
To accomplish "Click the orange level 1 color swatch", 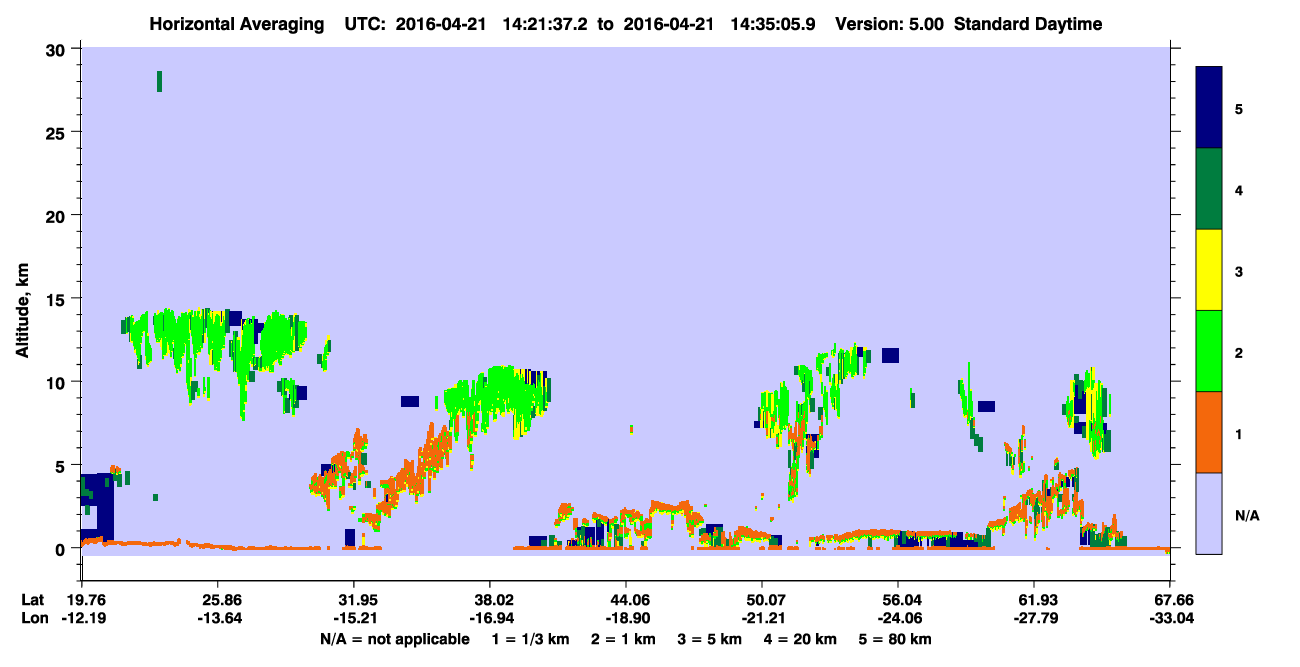I will pos(1209,432).
